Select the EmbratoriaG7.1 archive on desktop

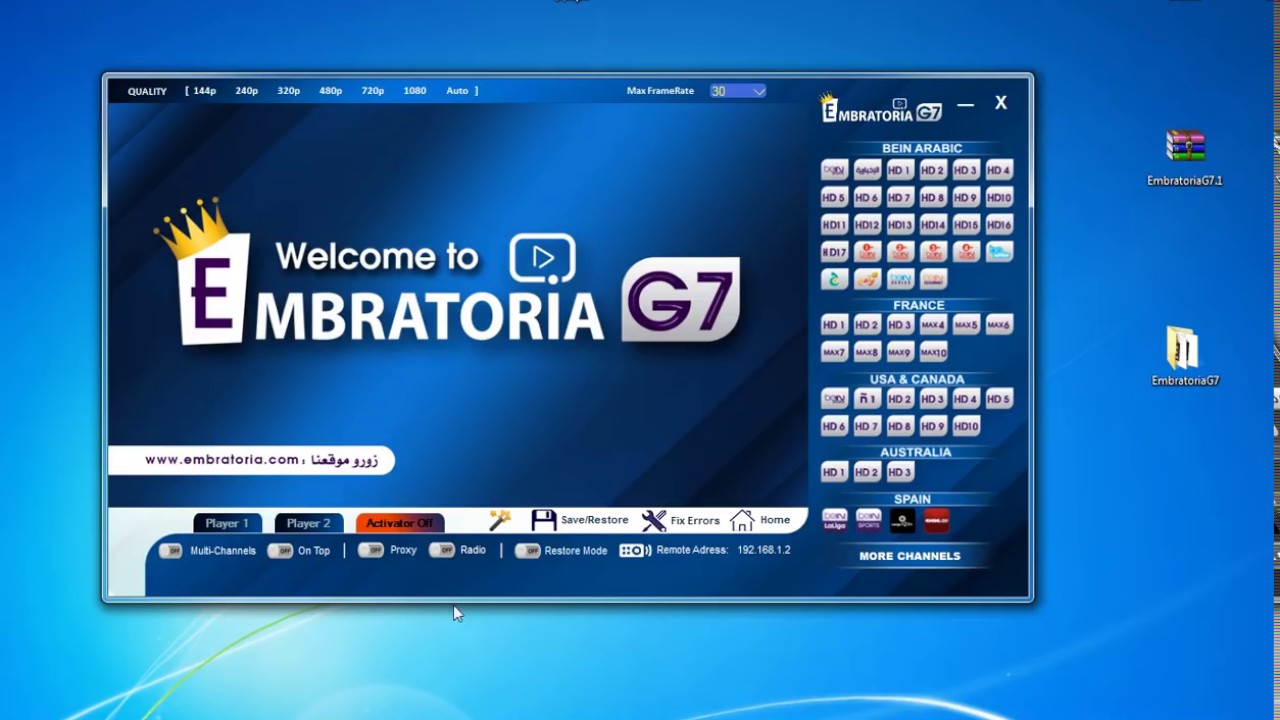(1185, 158)
